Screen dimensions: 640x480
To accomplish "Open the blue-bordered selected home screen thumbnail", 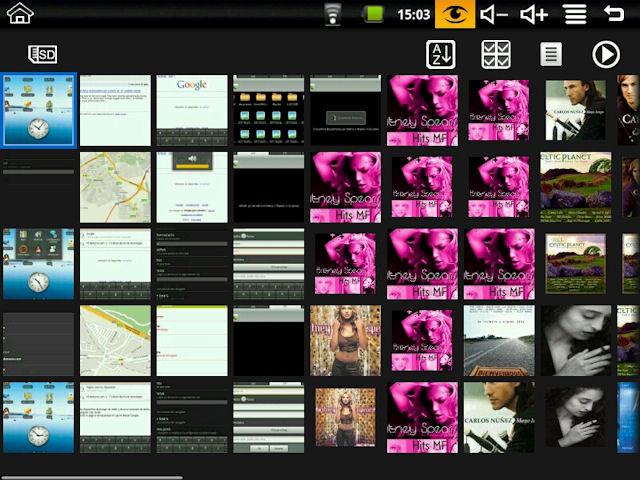I will click(x=38, y=110).
